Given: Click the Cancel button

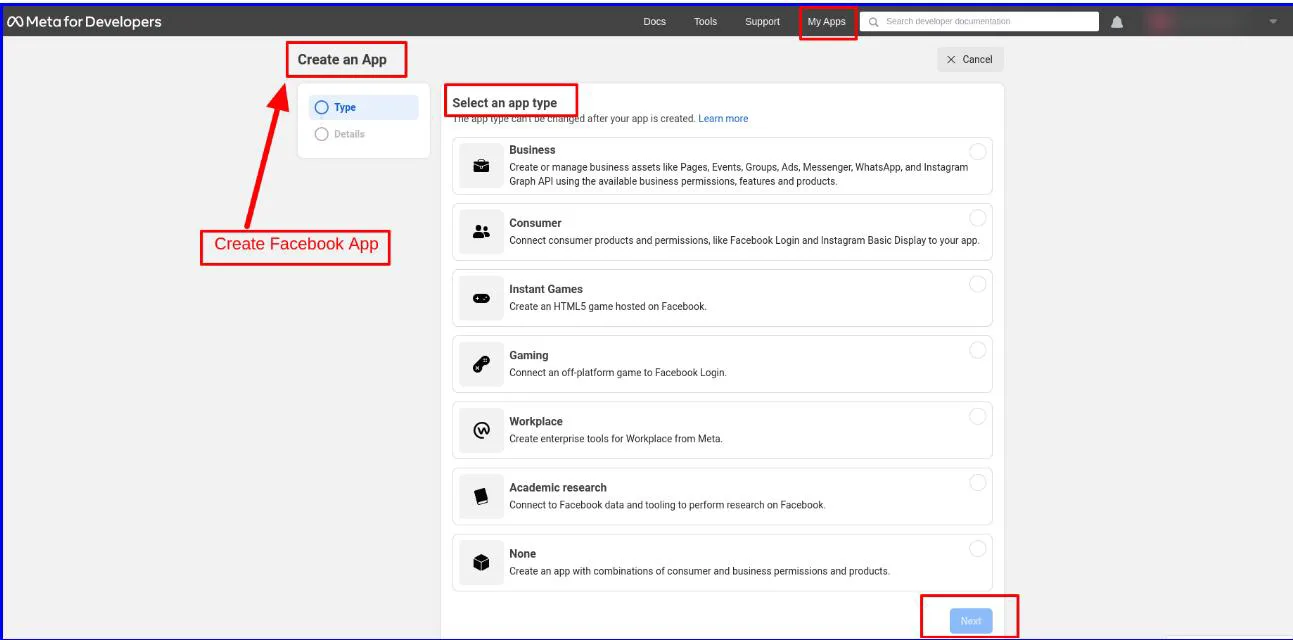Looking at the screenshot, I should [970, 59].
